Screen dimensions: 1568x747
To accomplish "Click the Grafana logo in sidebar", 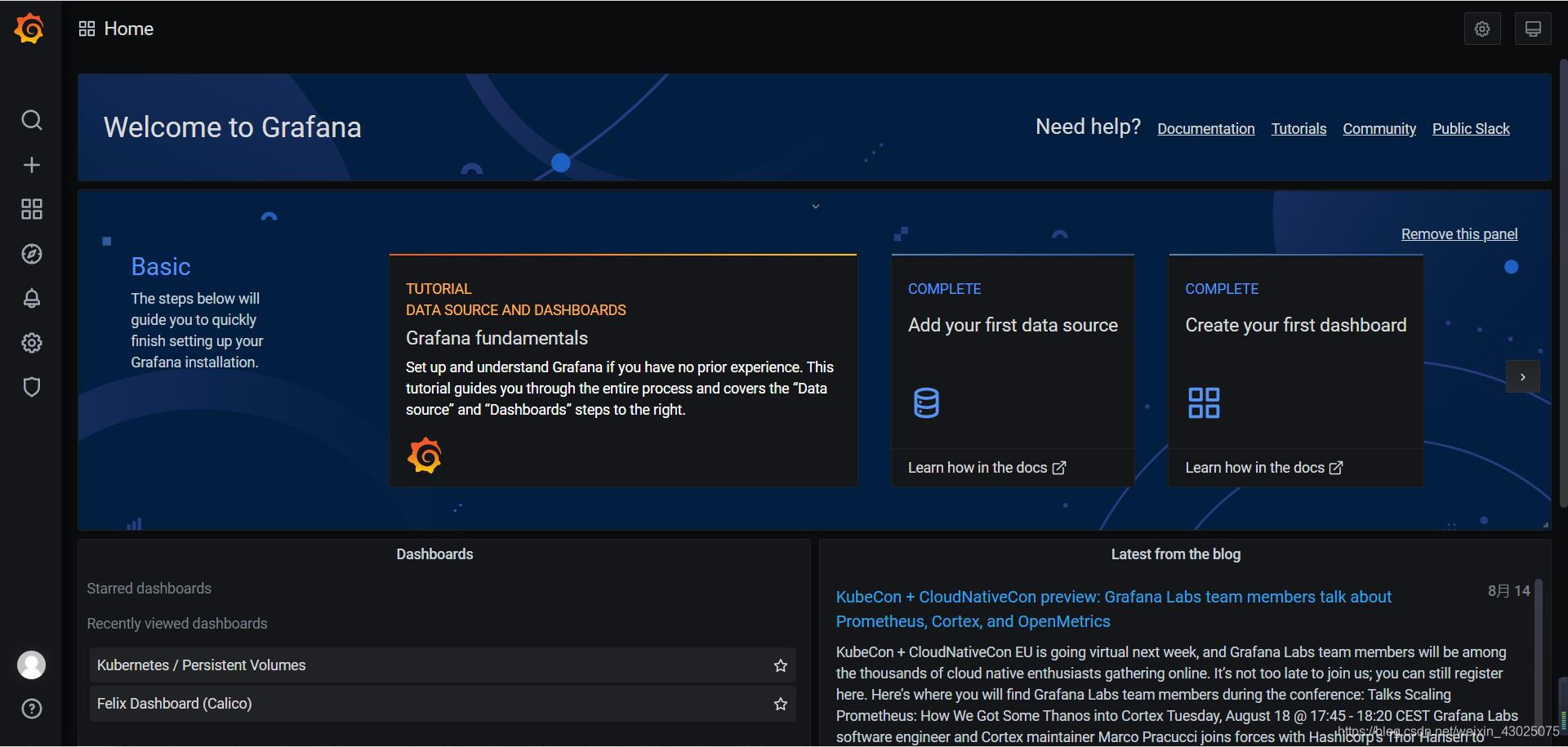I will [29, 29].
